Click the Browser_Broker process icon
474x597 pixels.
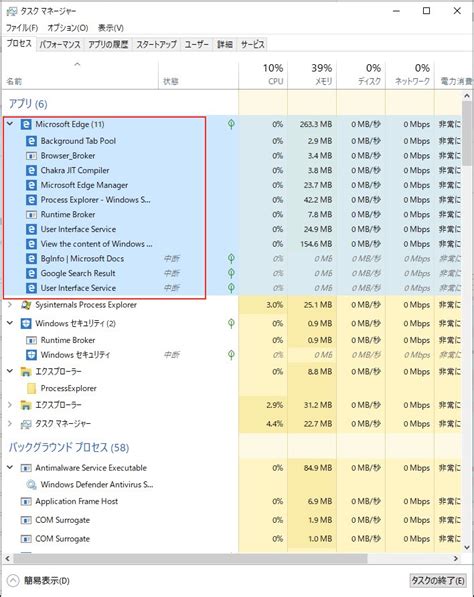(x=31, y=156)
